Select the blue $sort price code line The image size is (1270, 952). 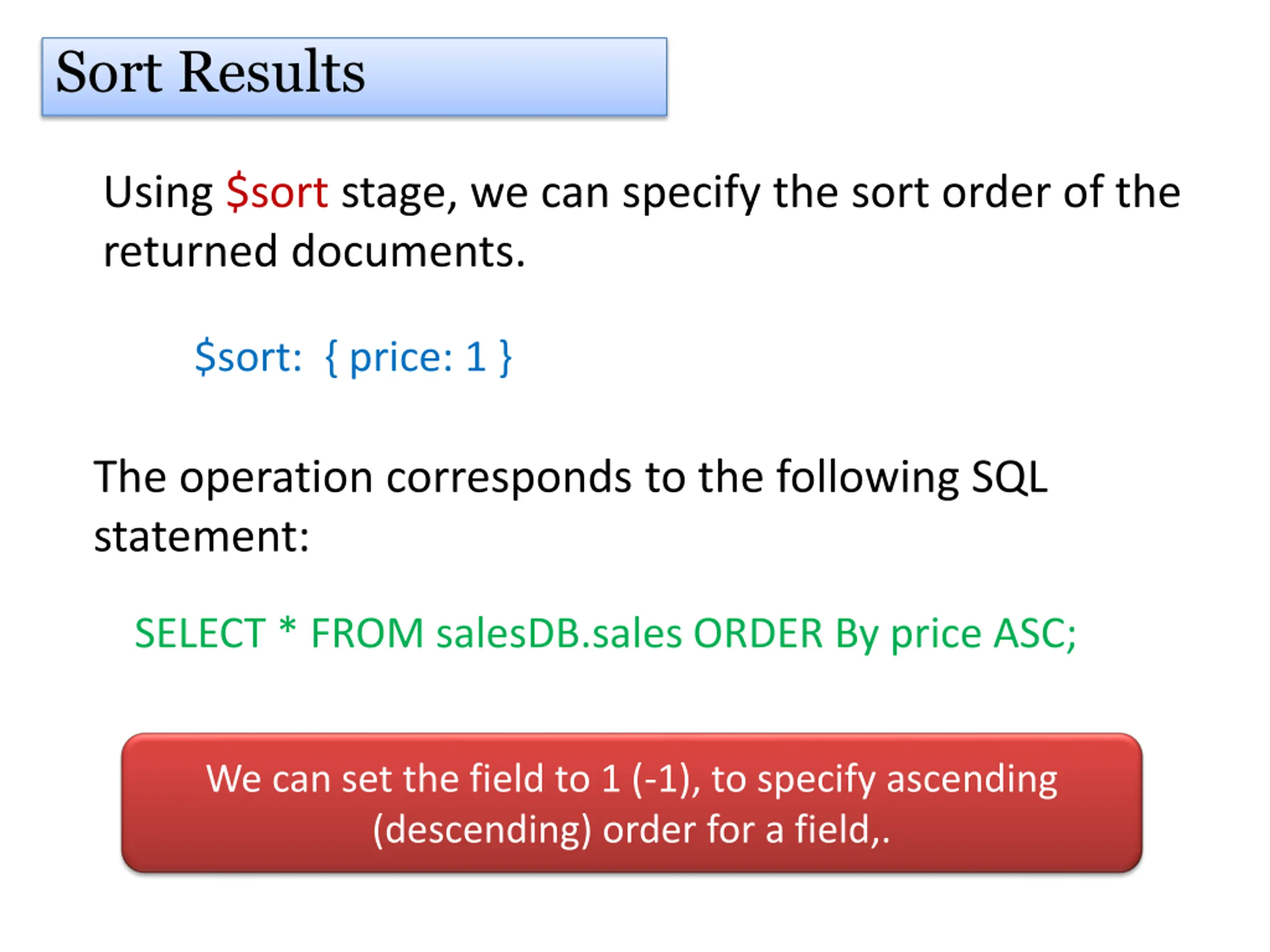[353, 357]
